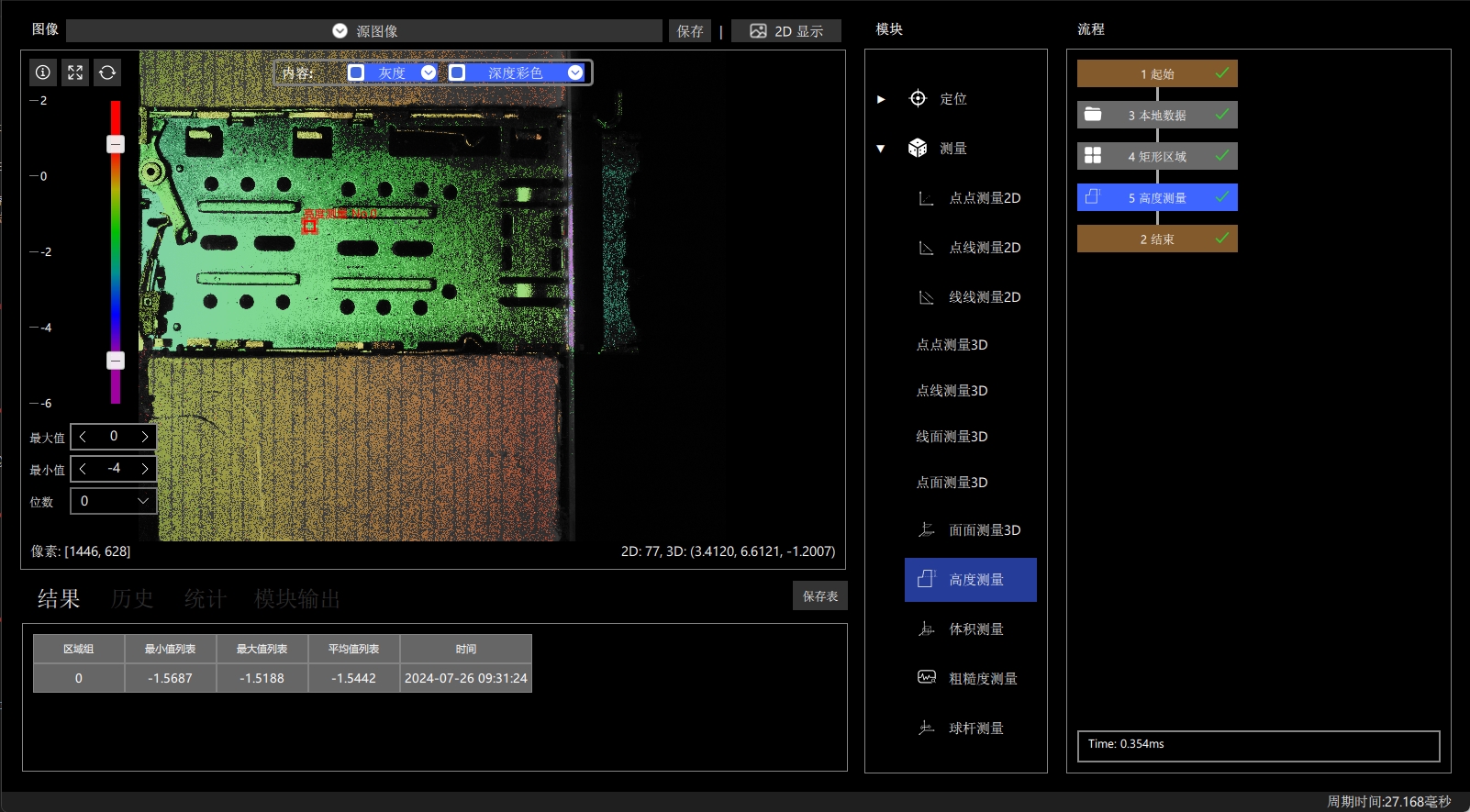Click the -1.5188 table cell
The height and width of the screenshot is (812, 1470).
(262, 678)
